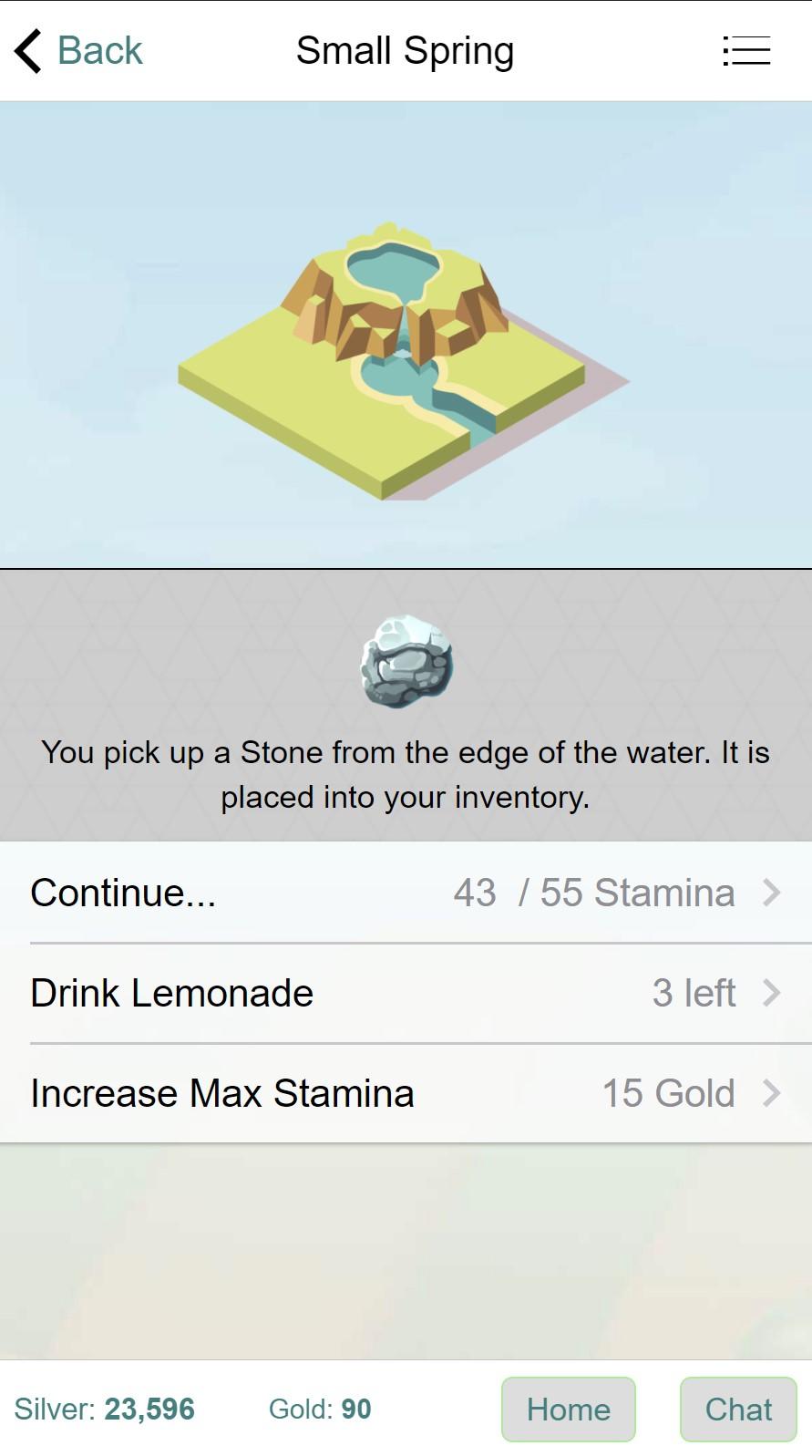
Task: Click the Silver balance amount
Action: (149, 1410)
